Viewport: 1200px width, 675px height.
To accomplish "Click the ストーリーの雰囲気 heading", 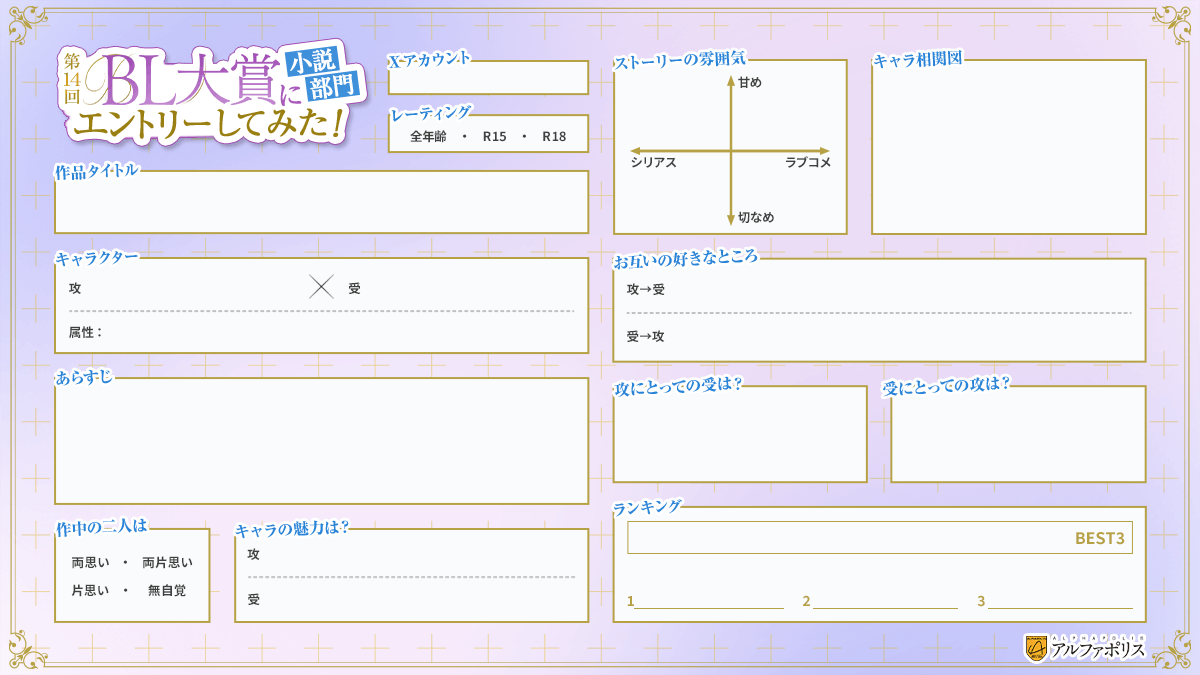I will pos(680,60).
